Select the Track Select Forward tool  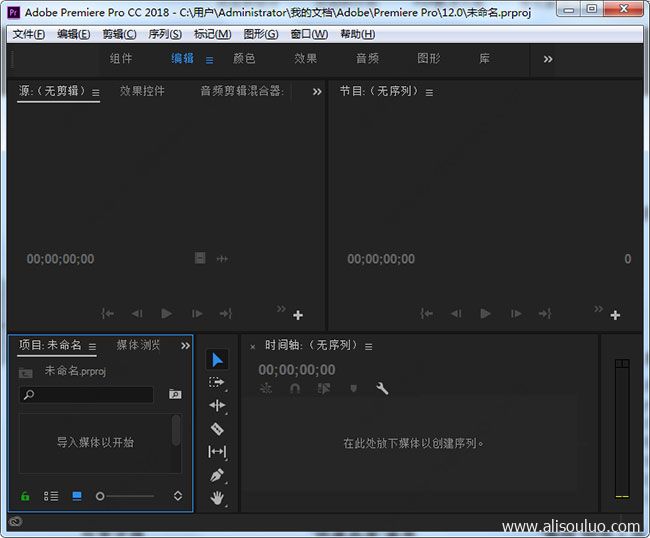[217, 382]
